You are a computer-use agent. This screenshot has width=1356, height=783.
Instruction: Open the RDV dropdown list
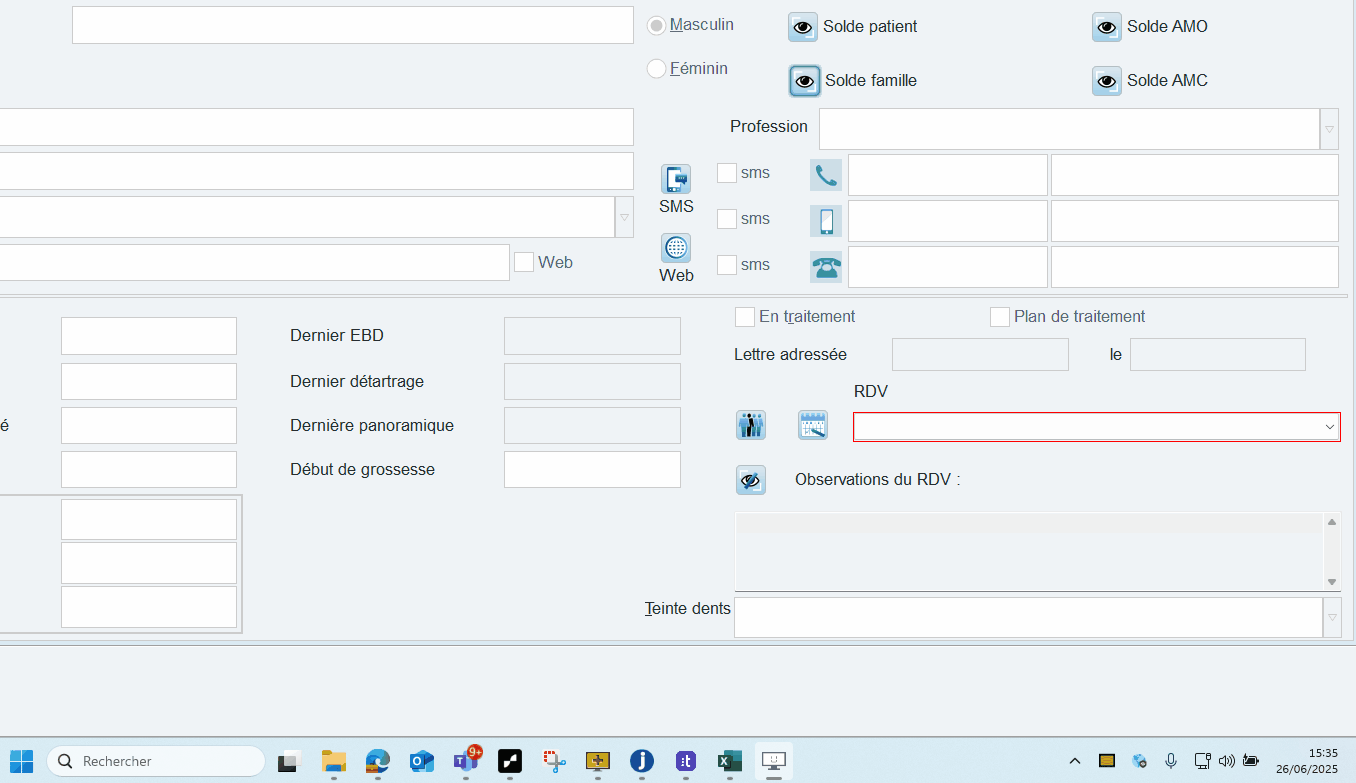[1329, 427]
